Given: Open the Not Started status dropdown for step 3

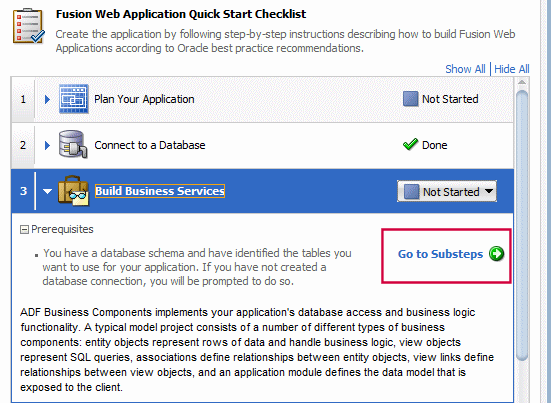Looking at the screenshot, I should pyautogui.click(x=447, y=191).
